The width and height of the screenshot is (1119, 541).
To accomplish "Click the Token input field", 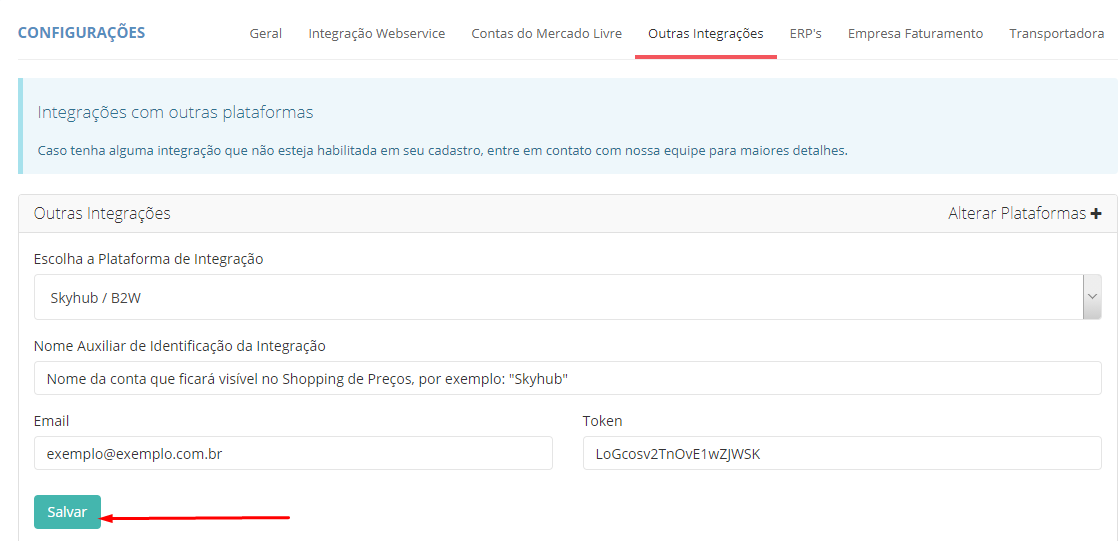I will [842, 453].
